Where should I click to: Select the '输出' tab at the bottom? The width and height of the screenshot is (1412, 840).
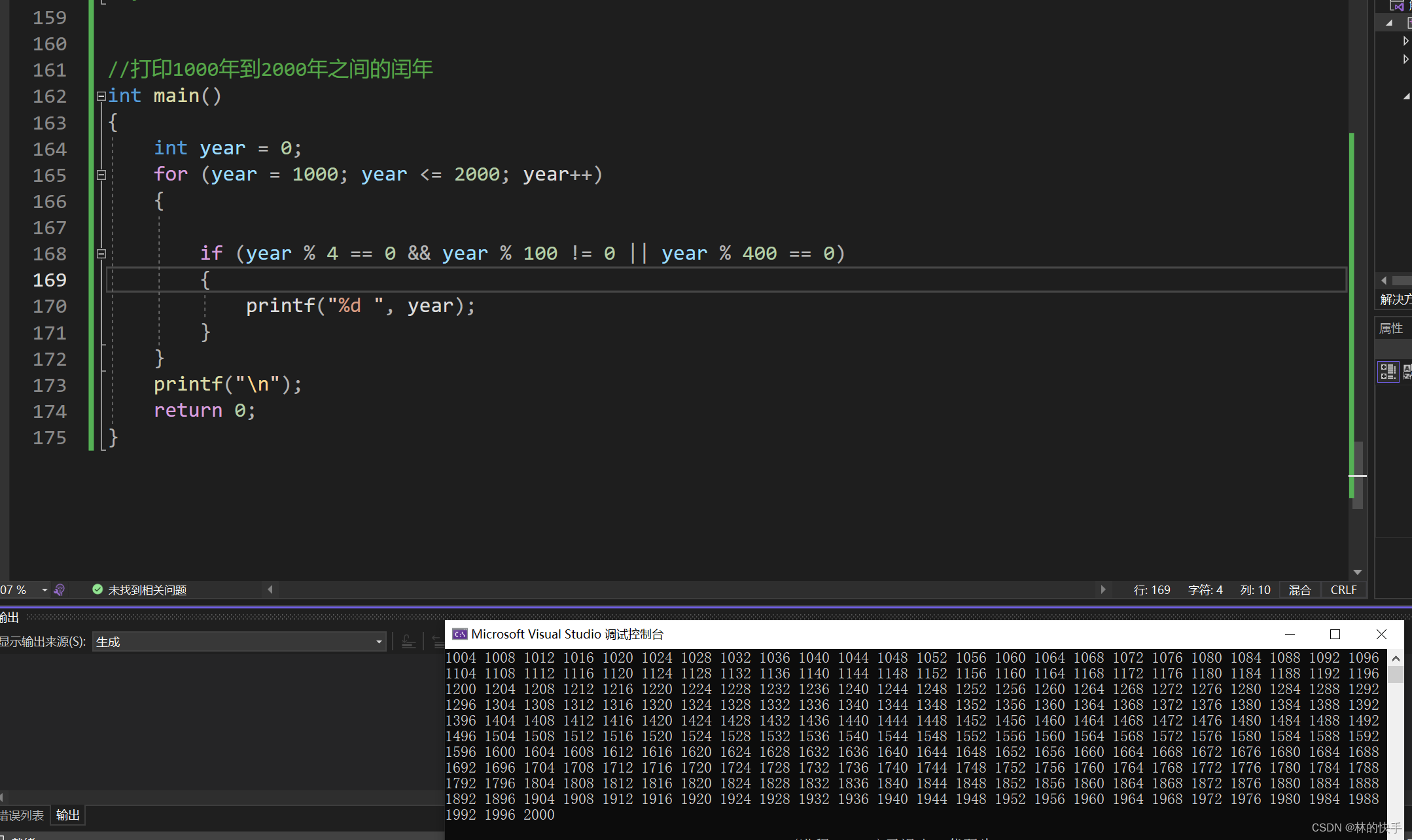(x=68, y=815)
